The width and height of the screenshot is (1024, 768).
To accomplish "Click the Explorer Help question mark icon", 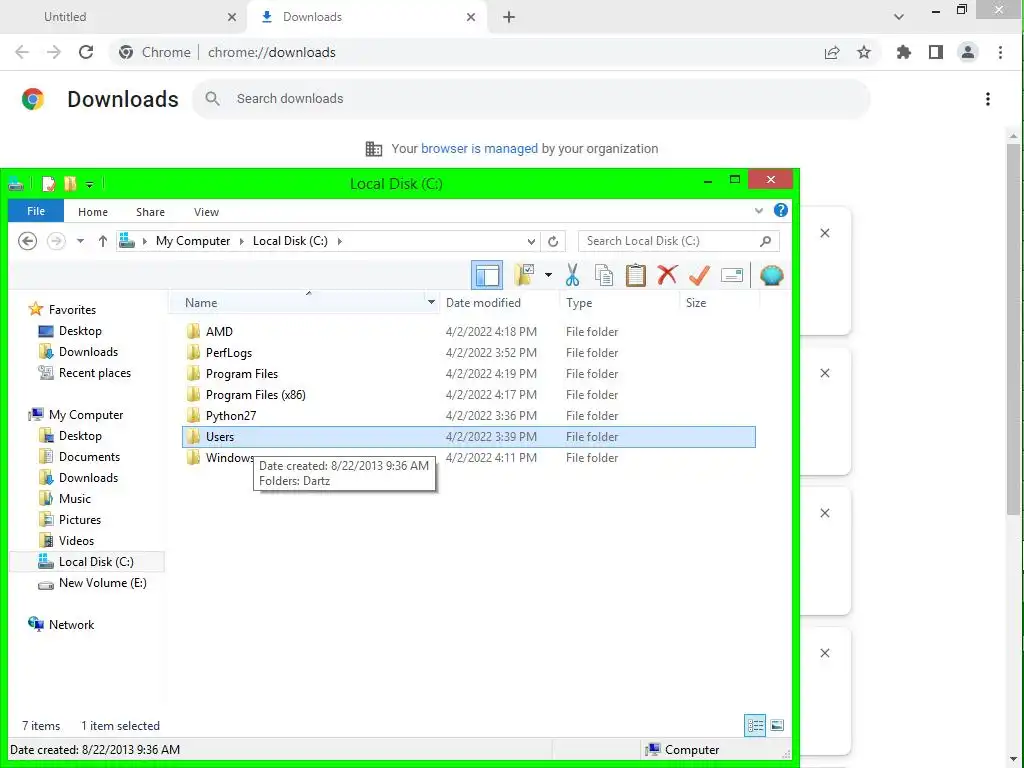I will click(x=780, y=210).
